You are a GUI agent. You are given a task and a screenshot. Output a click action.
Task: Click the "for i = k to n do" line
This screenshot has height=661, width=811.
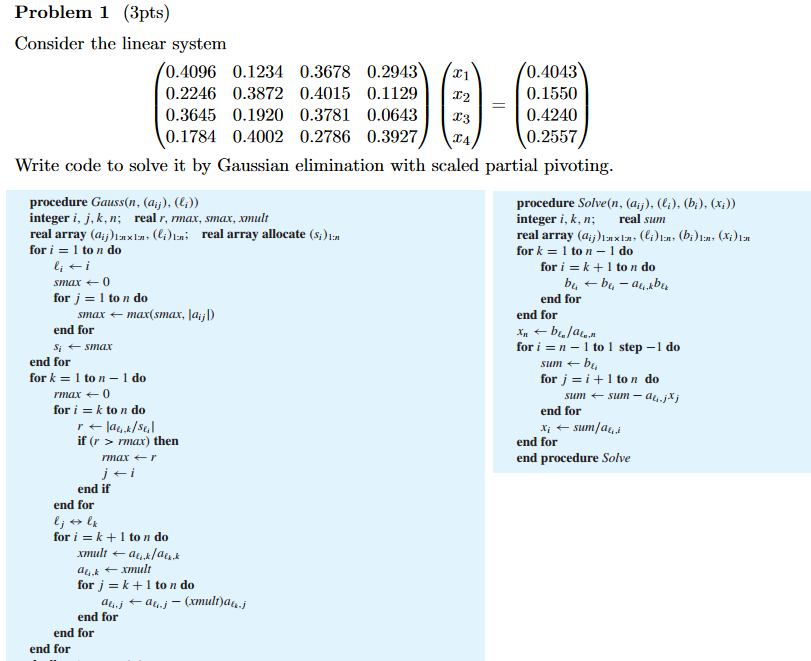pyautogui.click(x=99, y=410)
